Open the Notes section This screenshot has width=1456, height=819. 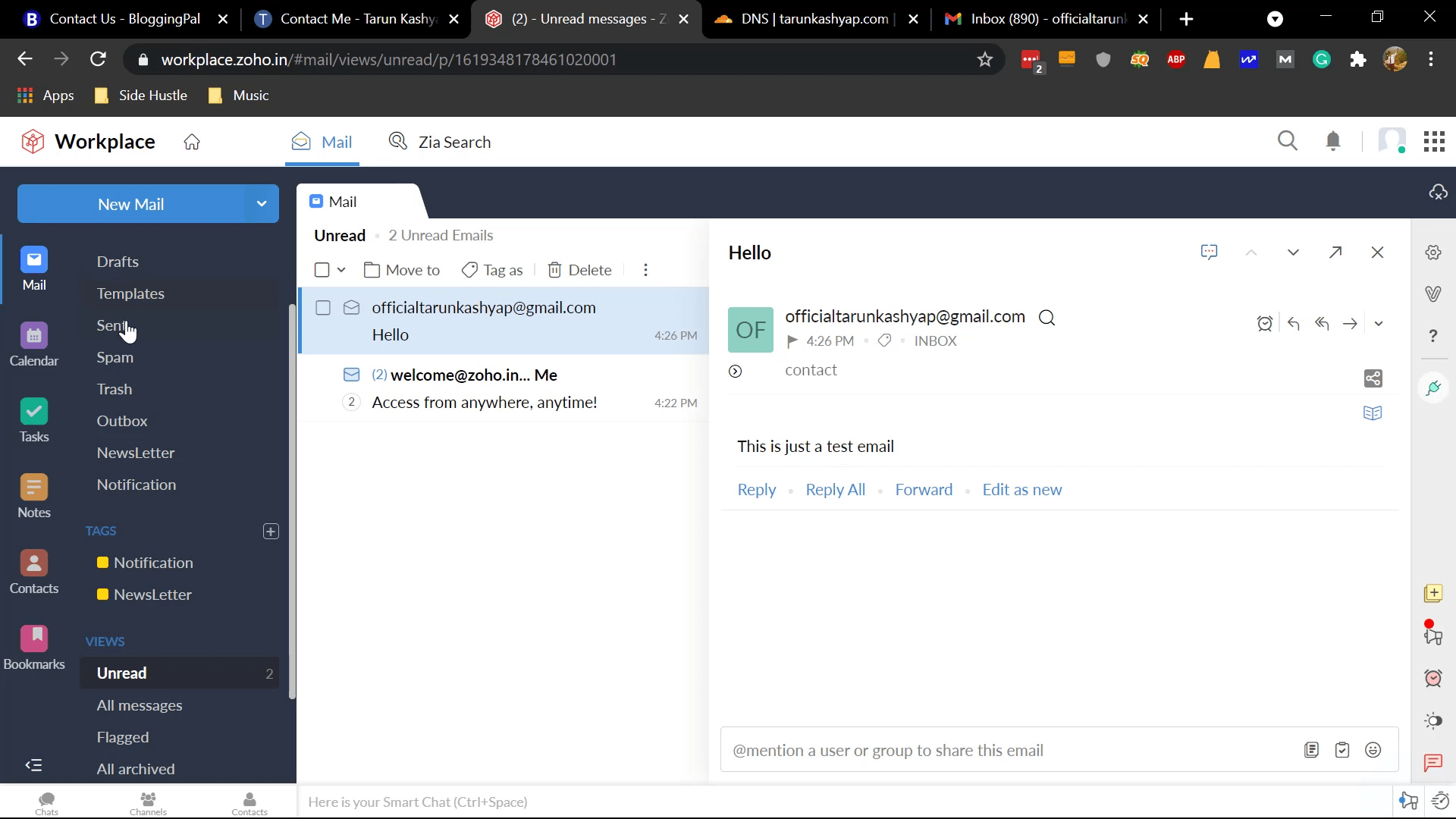[33, 496]
